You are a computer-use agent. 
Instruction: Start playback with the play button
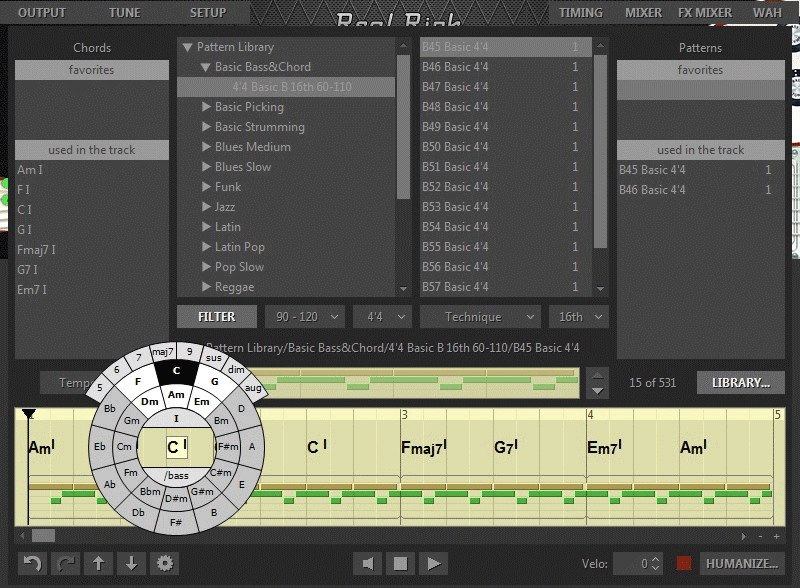433,564
